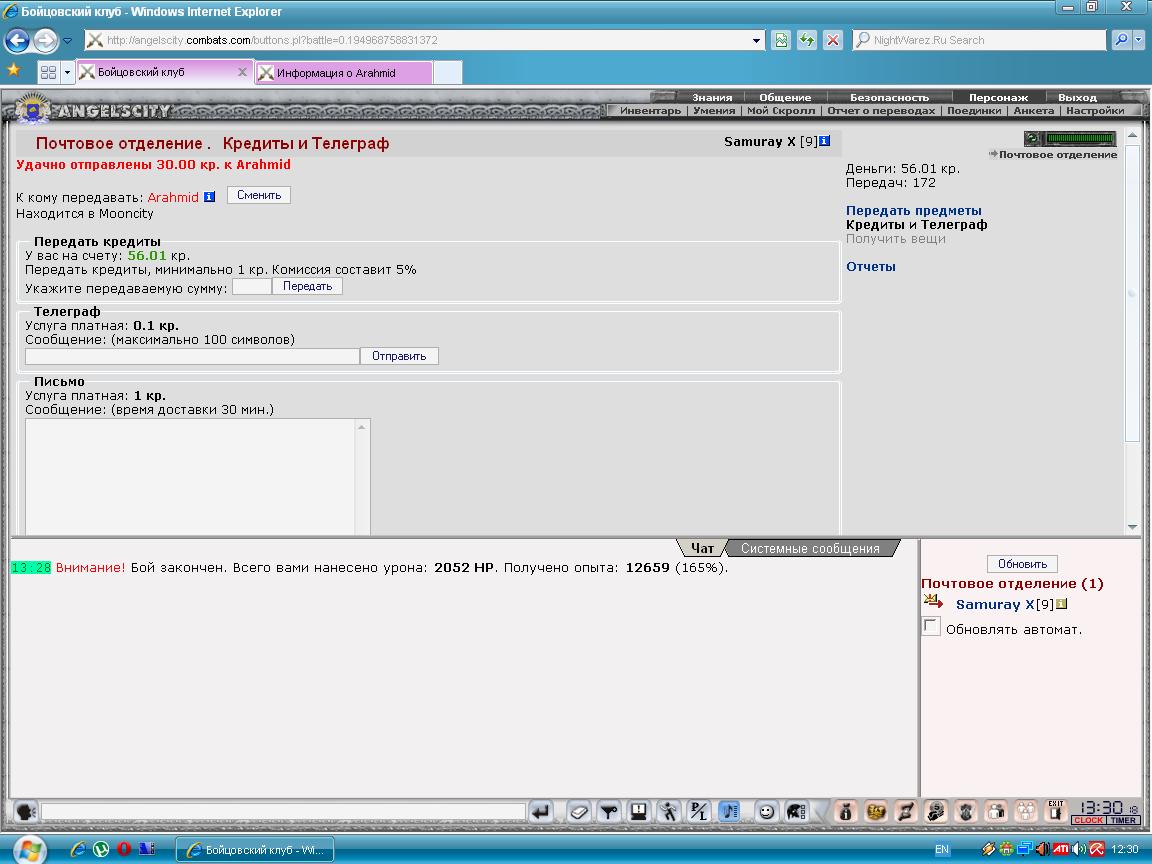The width and height of the screenshot is (1152, 864).
Task: Open the smiley emoticons icon
Action: point(766,812)
